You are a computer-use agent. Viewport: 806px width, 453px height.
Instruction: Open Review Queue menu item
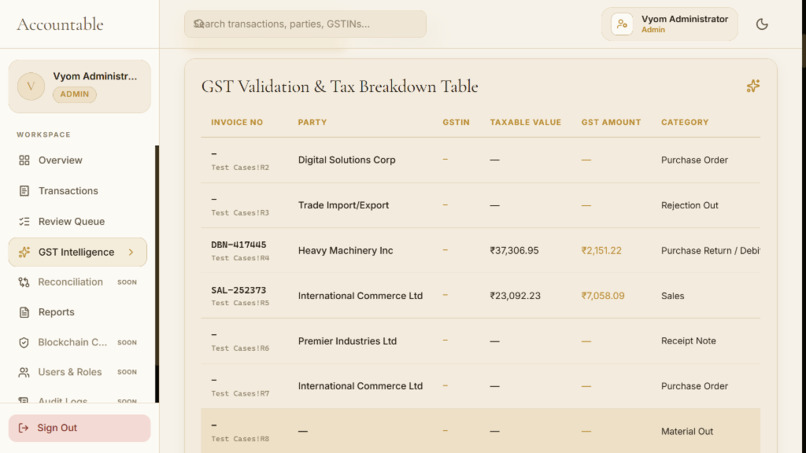(x=77, y=222)
